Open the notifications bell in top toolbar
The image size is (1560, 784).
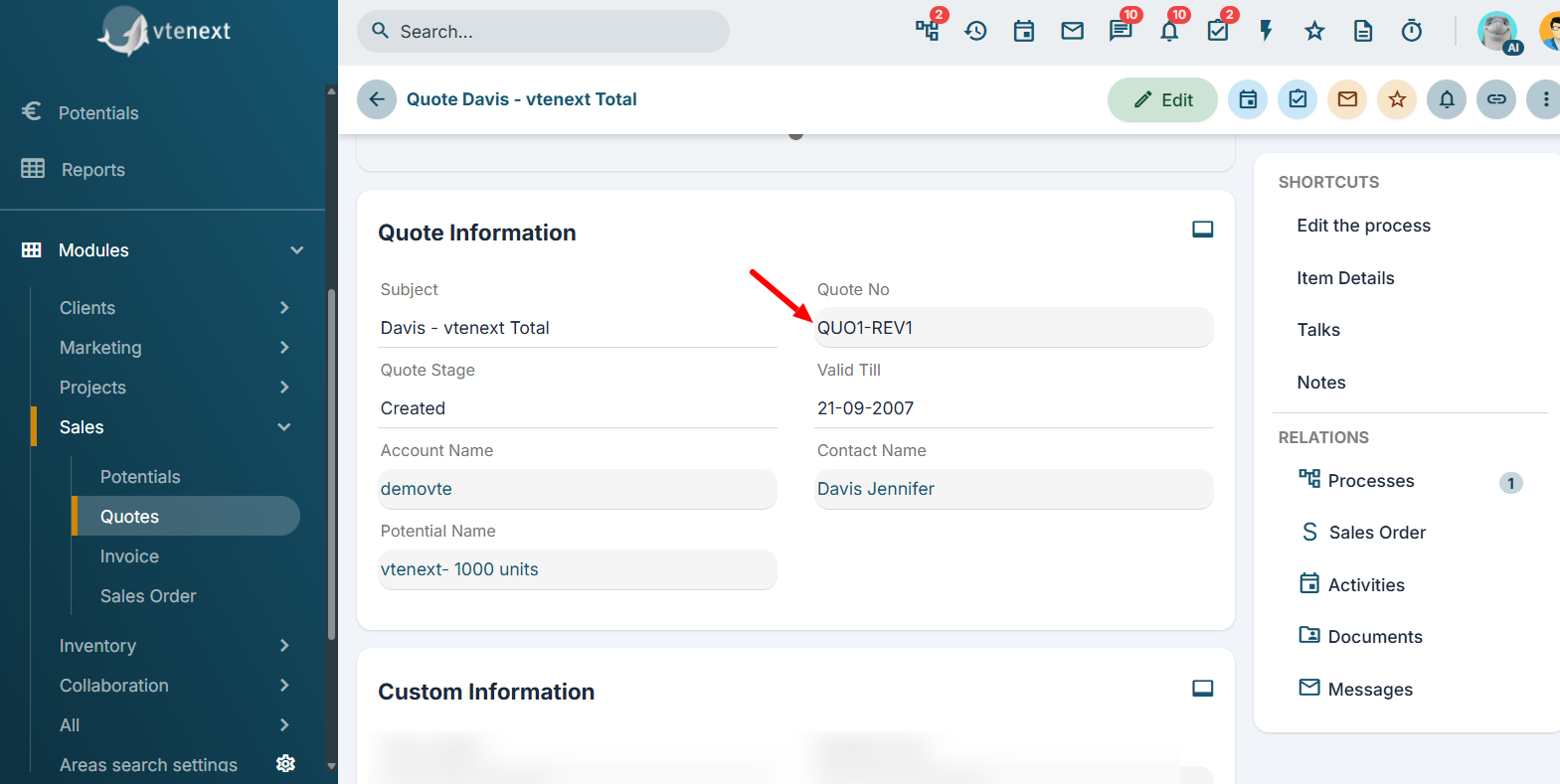1169,31
